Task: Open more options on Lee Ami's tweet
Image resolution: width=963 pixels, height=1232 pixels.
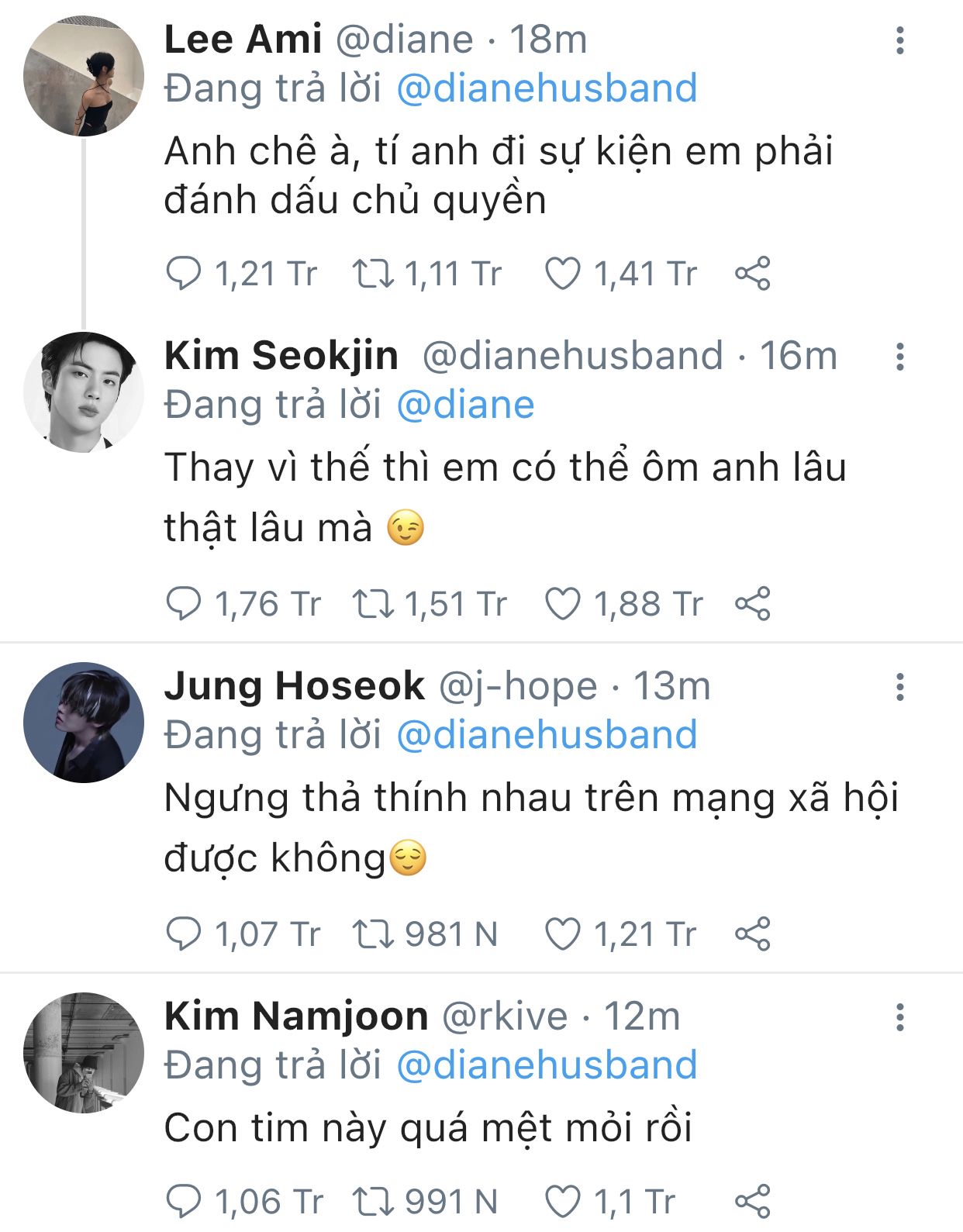Action: pyautogui.click(x=899, y=40)
